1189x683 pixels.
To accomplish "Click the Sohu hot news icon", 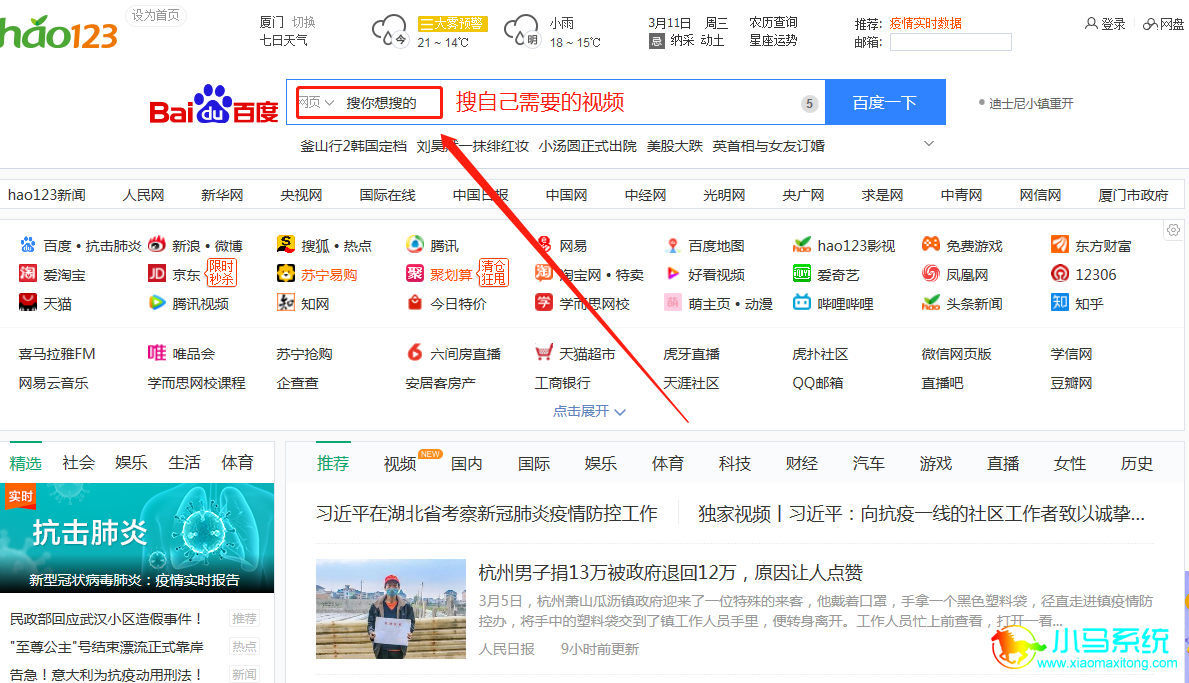I will click(286, 245).
